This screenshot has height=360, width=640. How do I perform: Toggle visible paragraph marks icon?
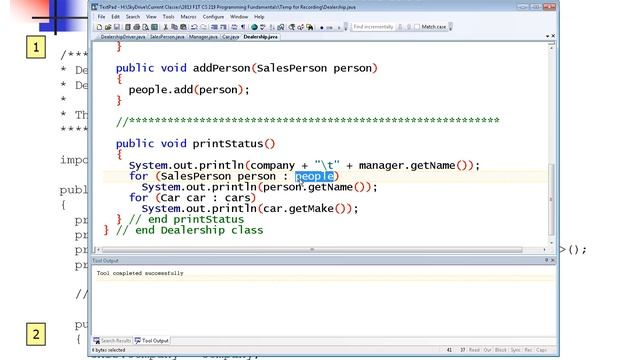[243, 27]
